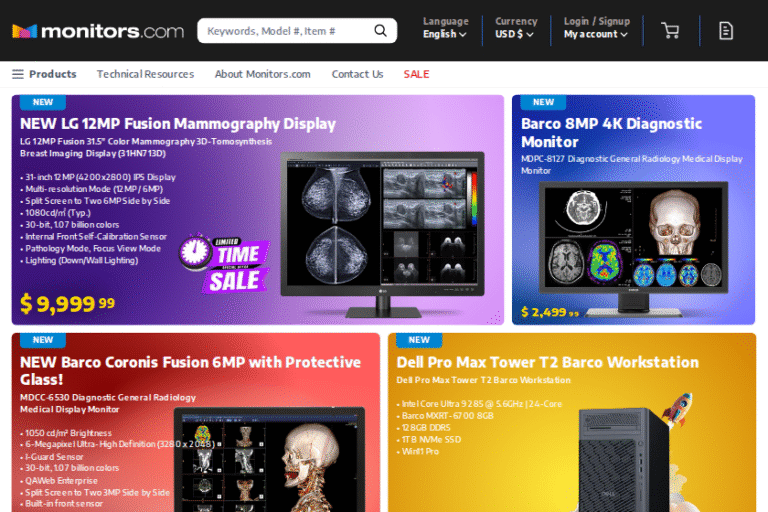Open the shopping cart

(670, 31)
